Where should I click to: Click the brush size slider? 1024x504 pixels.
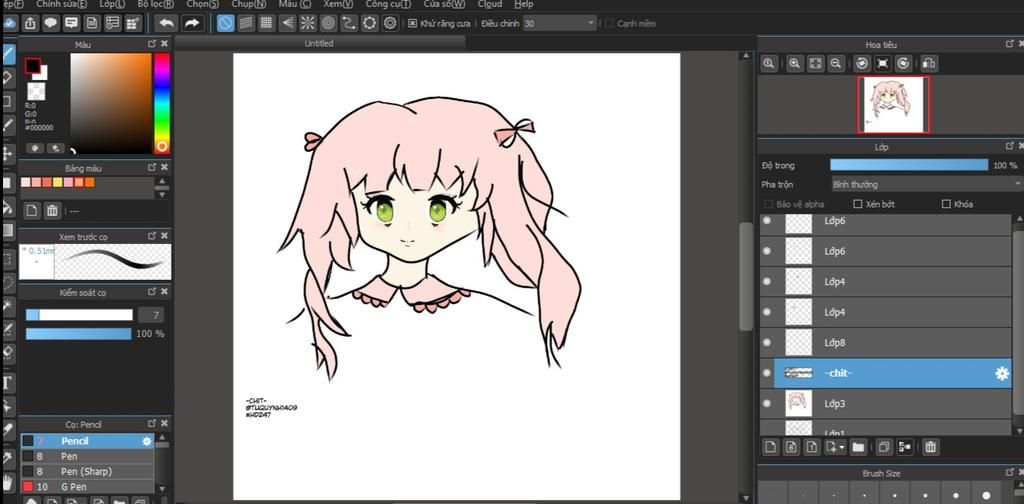(x=79, y=315)
